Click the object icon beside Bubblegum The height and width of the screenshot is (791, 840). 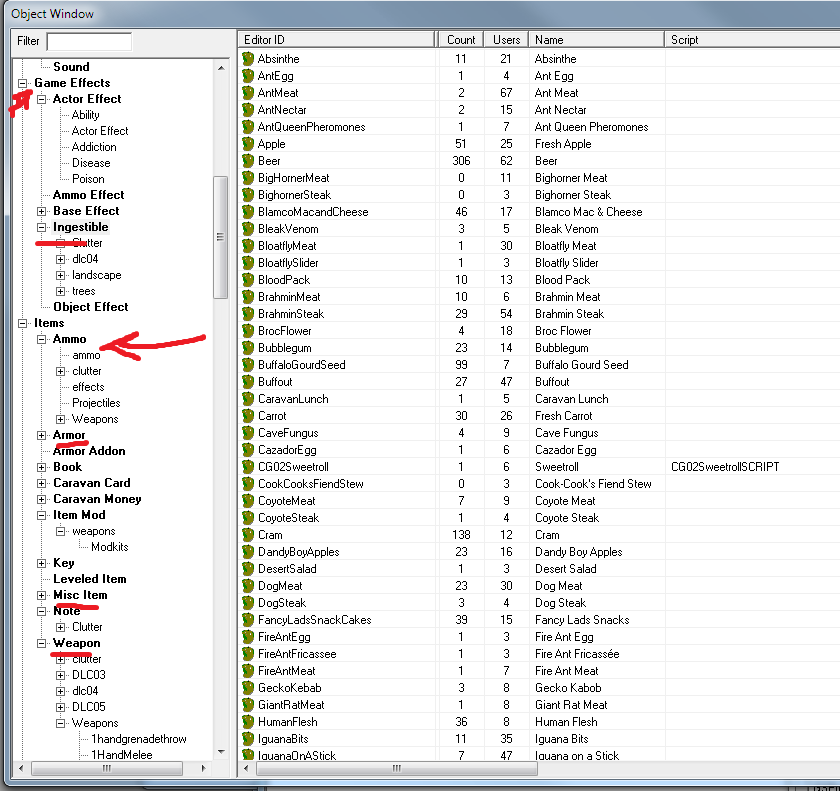(247, 347)
